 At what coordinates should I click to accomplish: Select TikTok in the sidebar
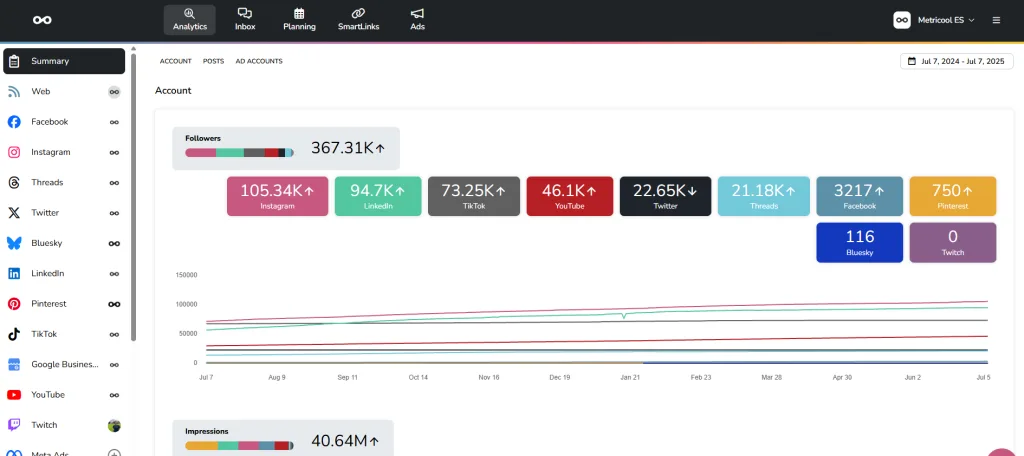(44, 334)
